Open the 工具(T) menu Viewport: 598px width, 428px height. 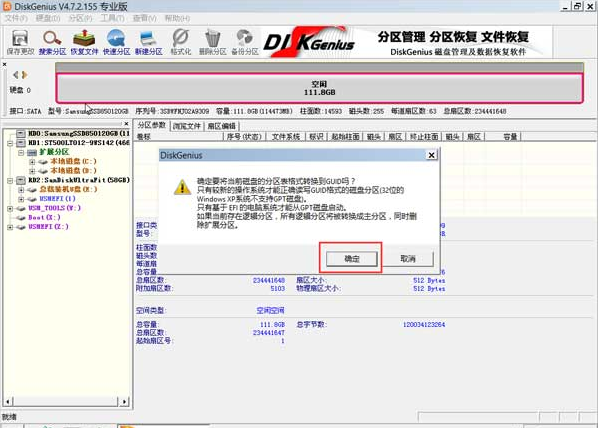point(112,18)
